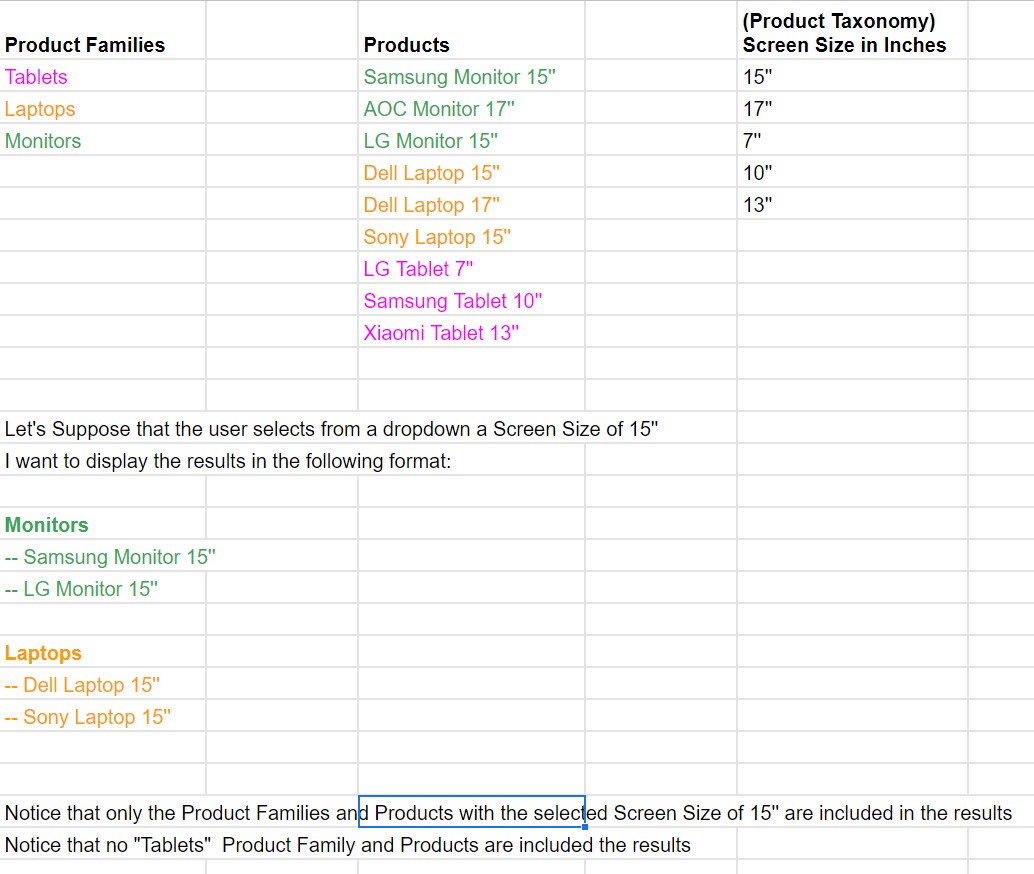Select the 13" screen size cell
Screen dimensions: 1034x874
[852, 204]
